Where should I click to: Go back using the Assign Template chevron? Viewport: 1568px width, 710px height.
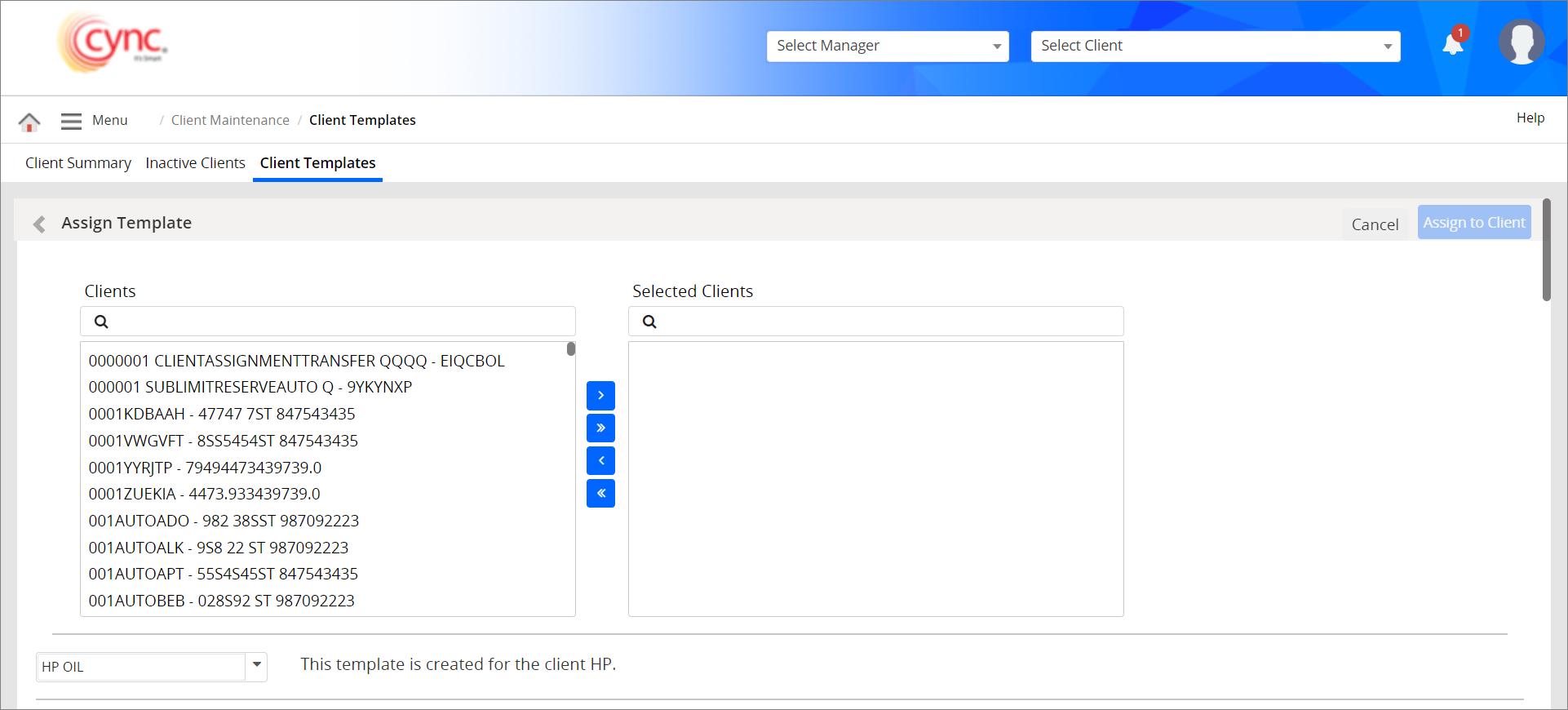click(x=39, y=224)
